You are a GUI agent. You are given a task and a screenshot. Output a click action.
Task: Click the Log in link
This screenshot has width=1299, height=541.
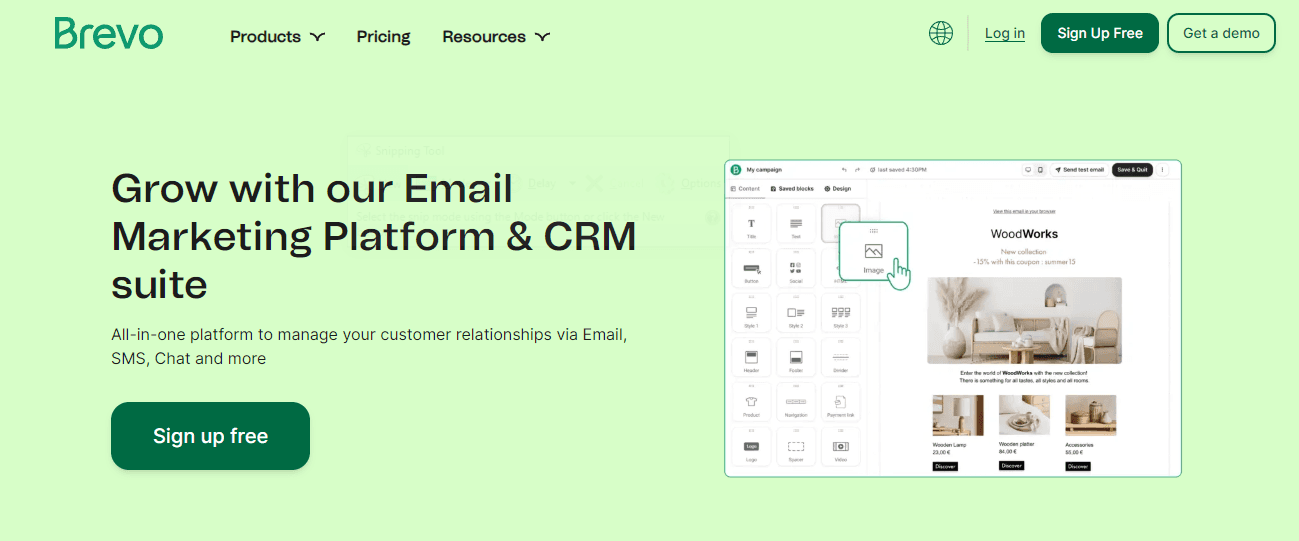point(1004,33)
